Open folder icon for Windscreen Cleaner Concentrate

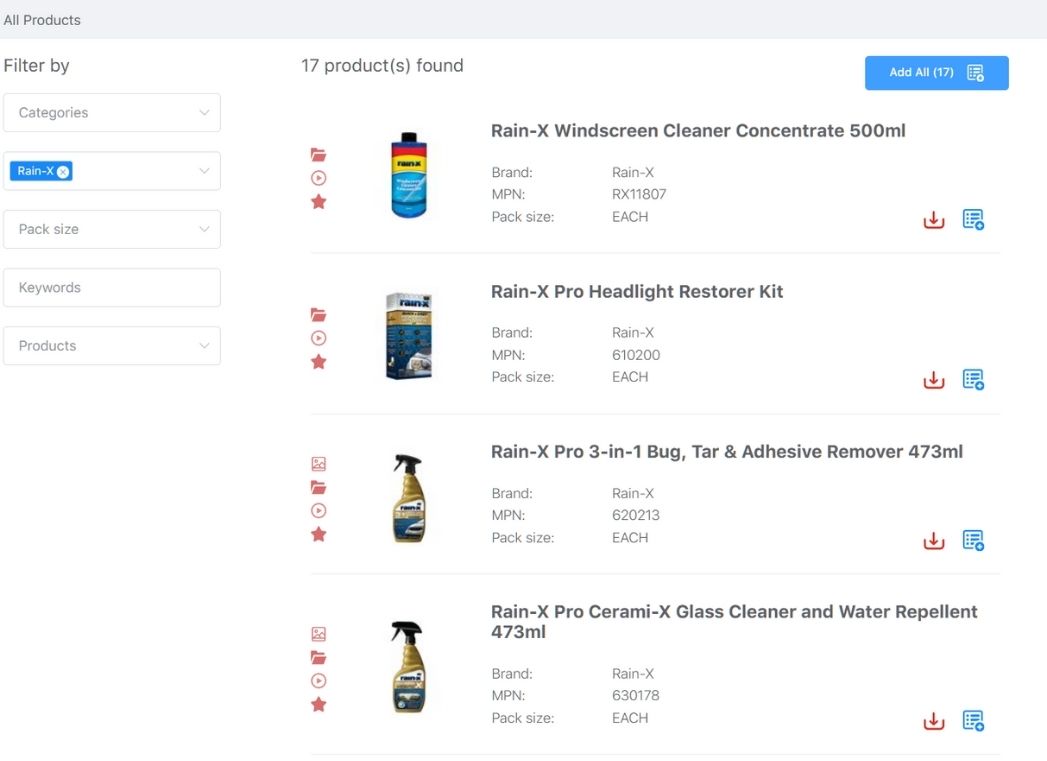tap(319, 155)
